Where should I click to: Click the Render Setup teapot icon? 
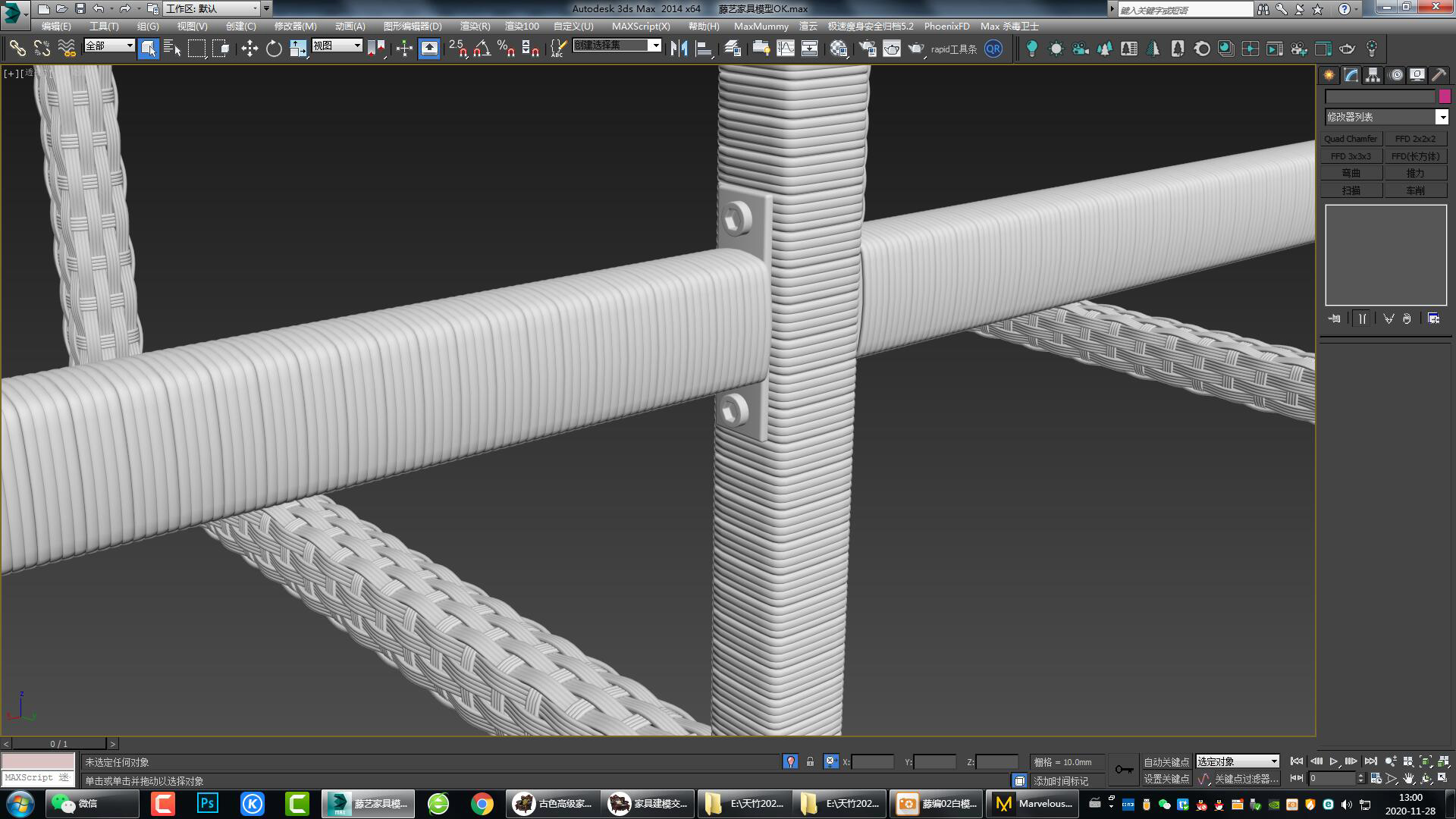click(x=868, y=49)
